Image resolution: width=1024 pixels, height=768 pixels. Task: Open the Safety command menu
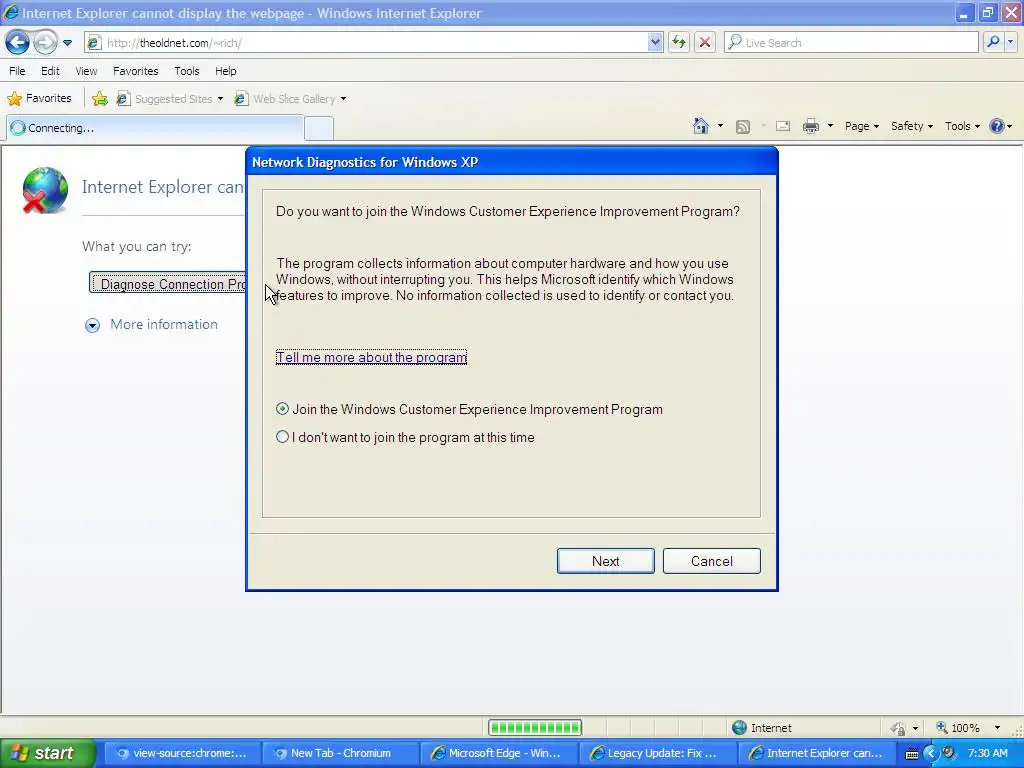pos(912,126)
